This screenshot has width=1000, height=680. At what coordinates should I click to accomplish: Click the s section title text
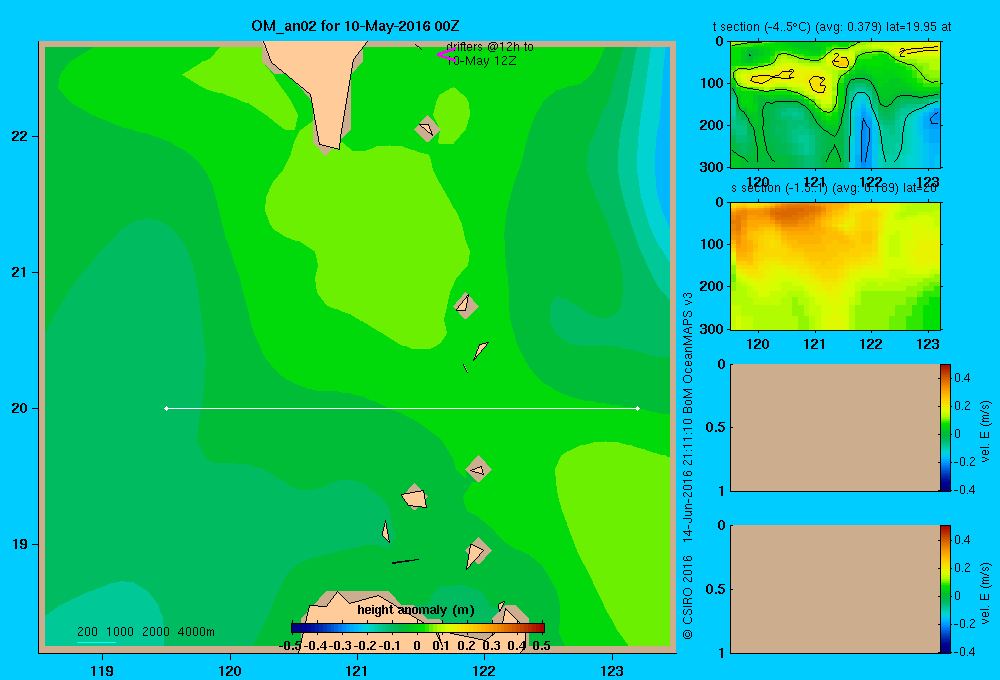pyautogui.click(x=834, y=188)
